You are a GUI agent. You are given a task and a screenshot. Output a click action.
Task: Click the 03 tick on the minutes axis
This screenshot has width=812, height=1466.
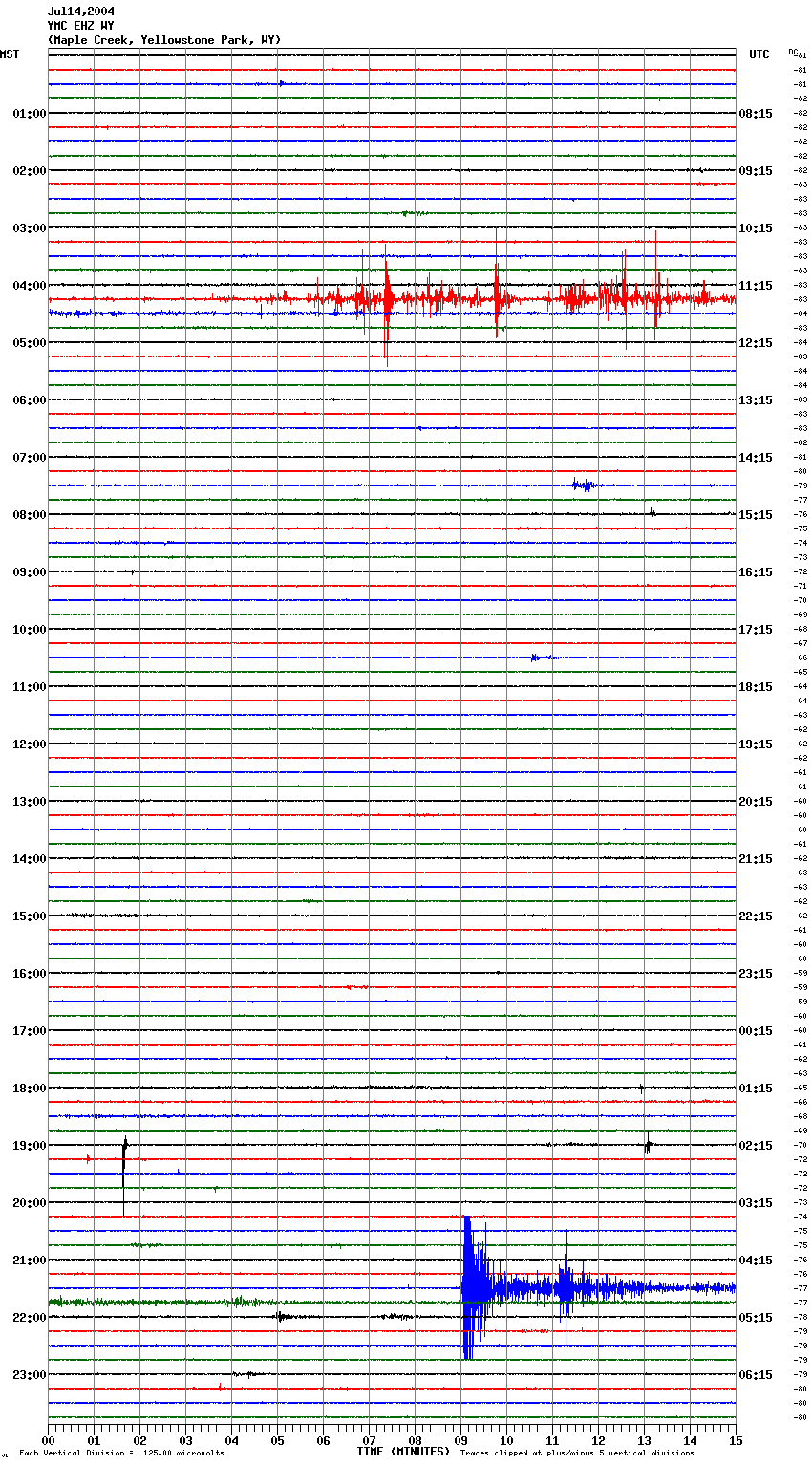point(185,1440)
